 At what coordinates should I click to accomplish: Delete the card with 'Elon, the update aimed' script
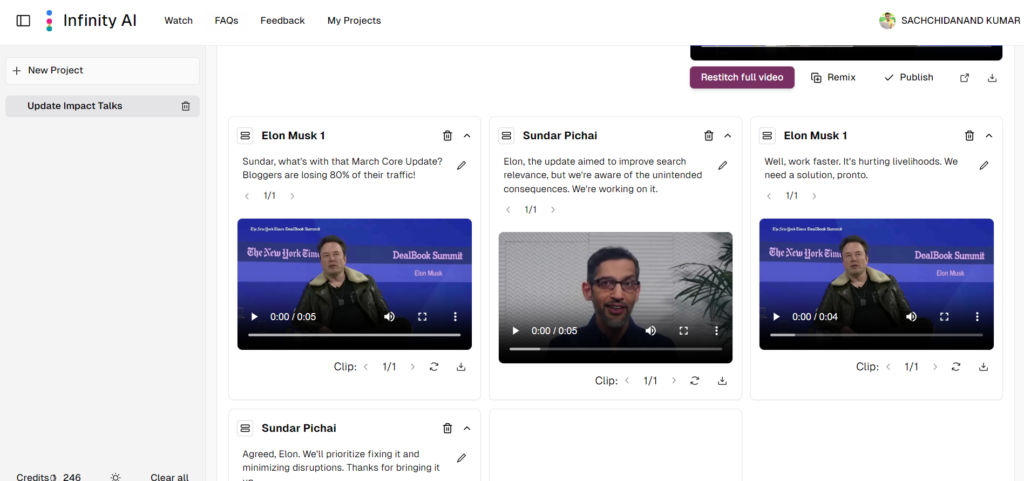[x=708, y=136]
